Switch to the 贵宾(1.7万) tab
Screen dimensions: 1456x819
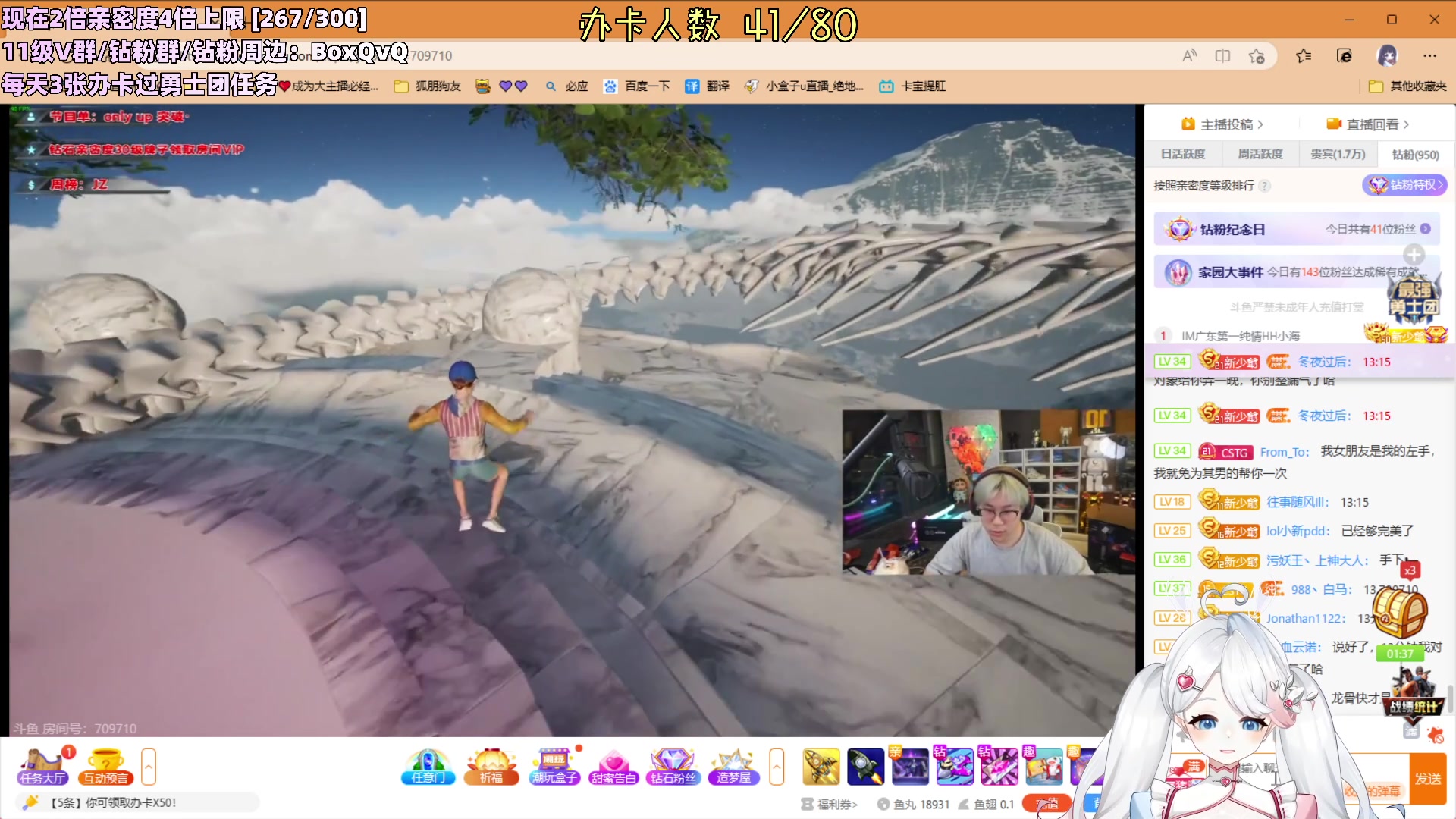[1338, 154]
